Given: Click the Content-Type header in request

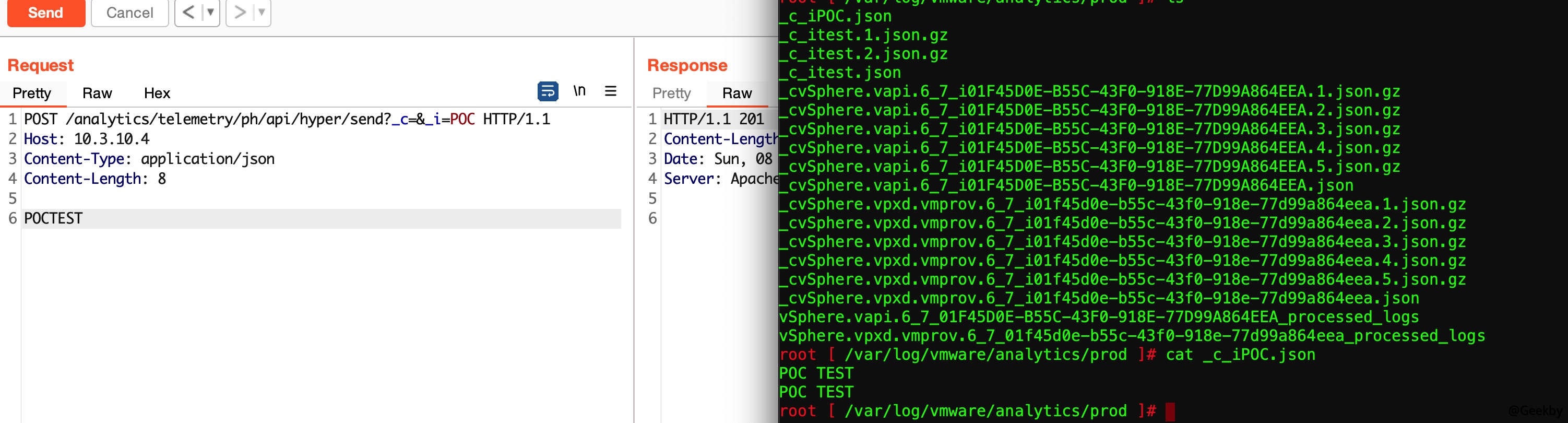Looking at the screenshot, I should (x=149, y=159).
